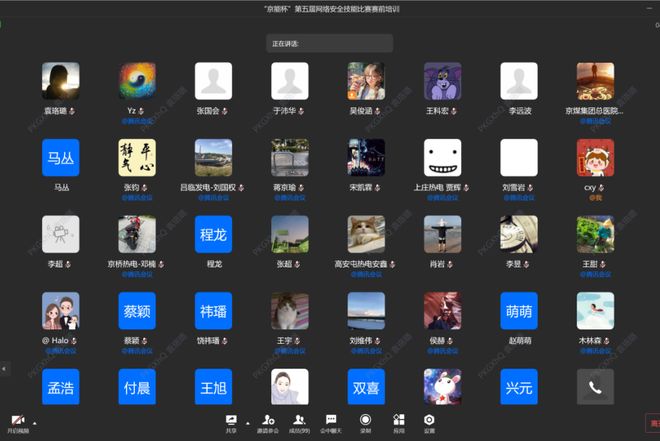Click the Invite (邀请参会) icon
660x441 pixels.
coord(267,421)
